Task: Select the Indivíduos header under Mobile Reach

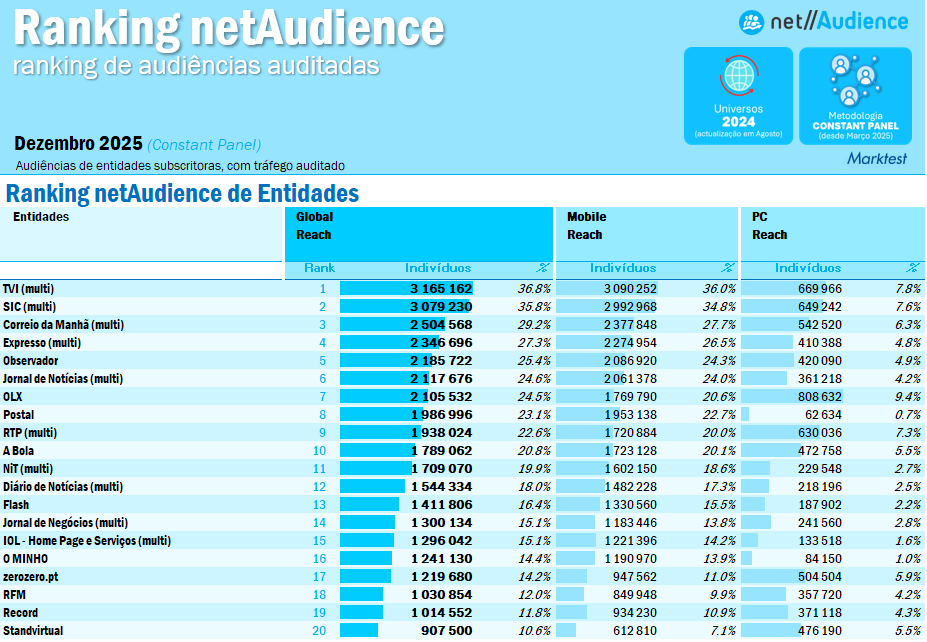Action: coord(623,268)
